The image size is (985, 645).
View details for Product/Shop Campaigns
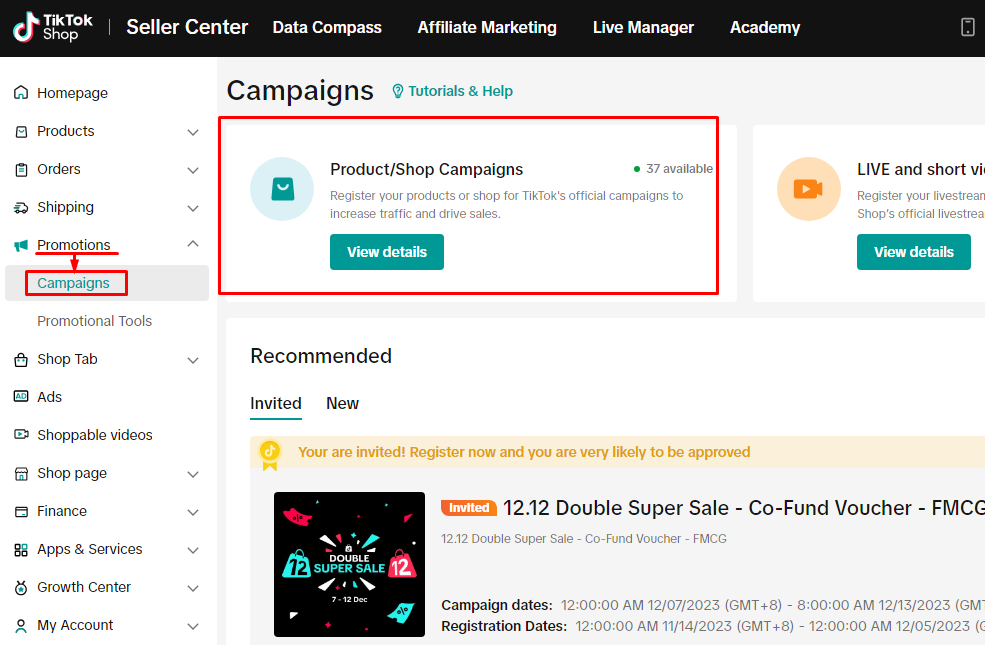tap(387, 252)
